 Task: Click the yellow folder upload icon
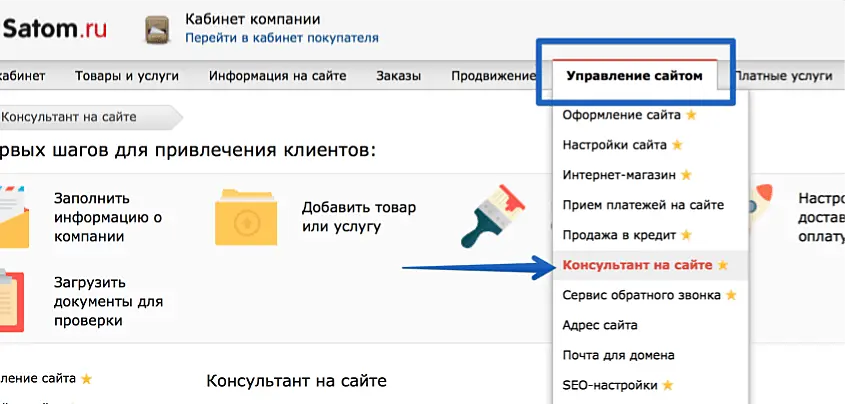pyautogui.click(x=246, y=217)
